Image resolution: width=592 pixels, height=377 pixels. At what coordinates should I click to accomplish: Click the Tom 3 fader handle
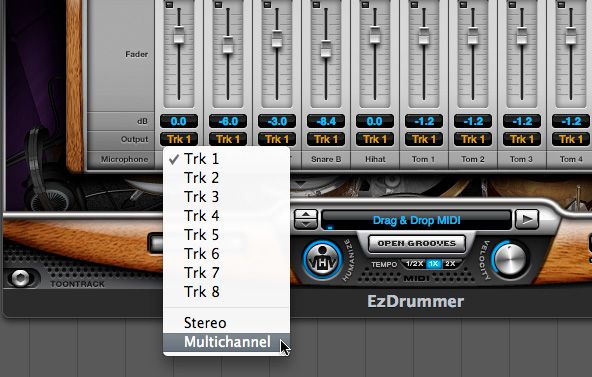pos(522,36)
